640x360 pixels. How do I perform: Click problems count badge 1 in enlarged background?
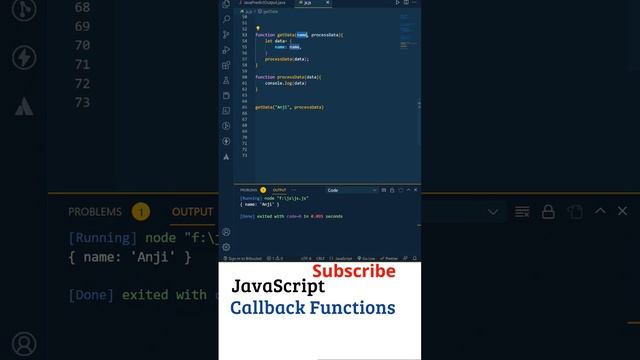(141, 212)
